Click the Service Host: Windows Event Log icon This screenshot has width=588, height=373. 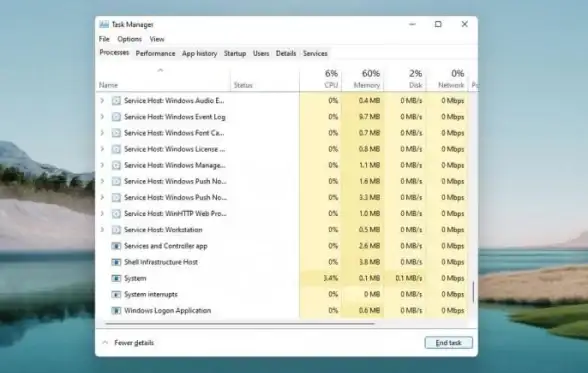click(116, 117)
